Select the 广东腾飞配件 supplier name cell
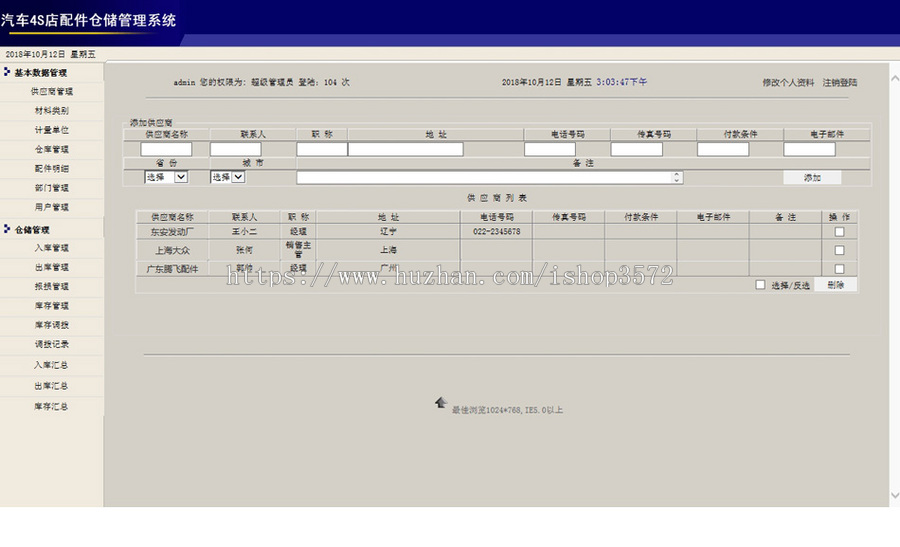 pos(172,269)
